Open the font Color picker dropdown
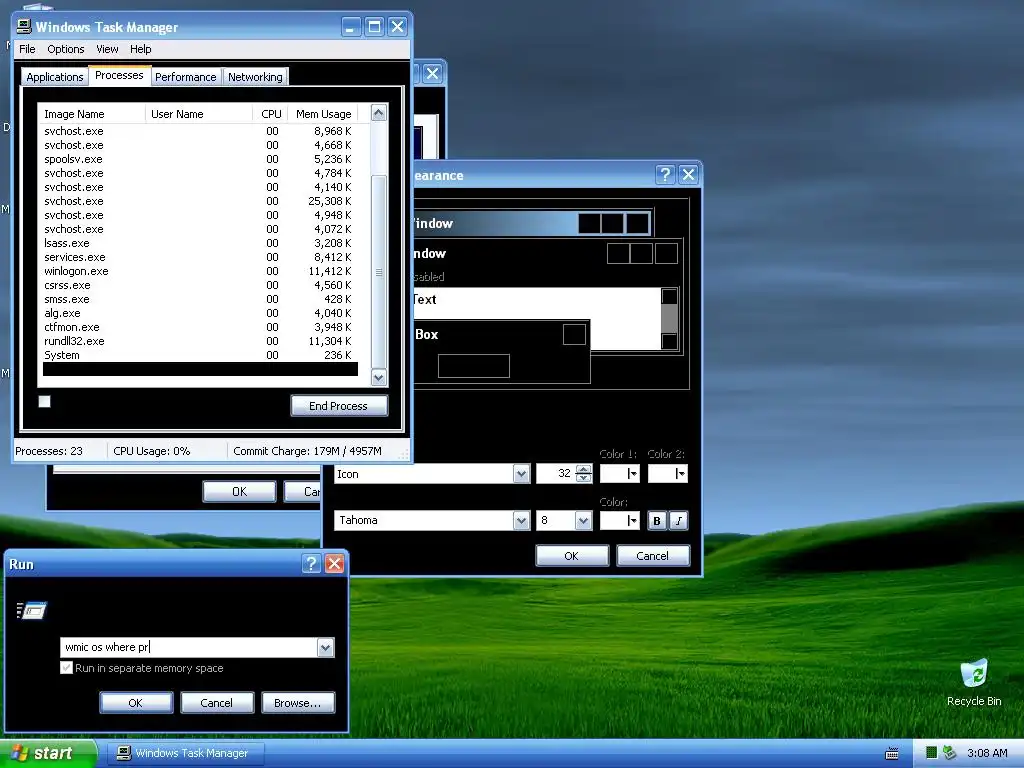1024x768 pixels. coord(619,520)
